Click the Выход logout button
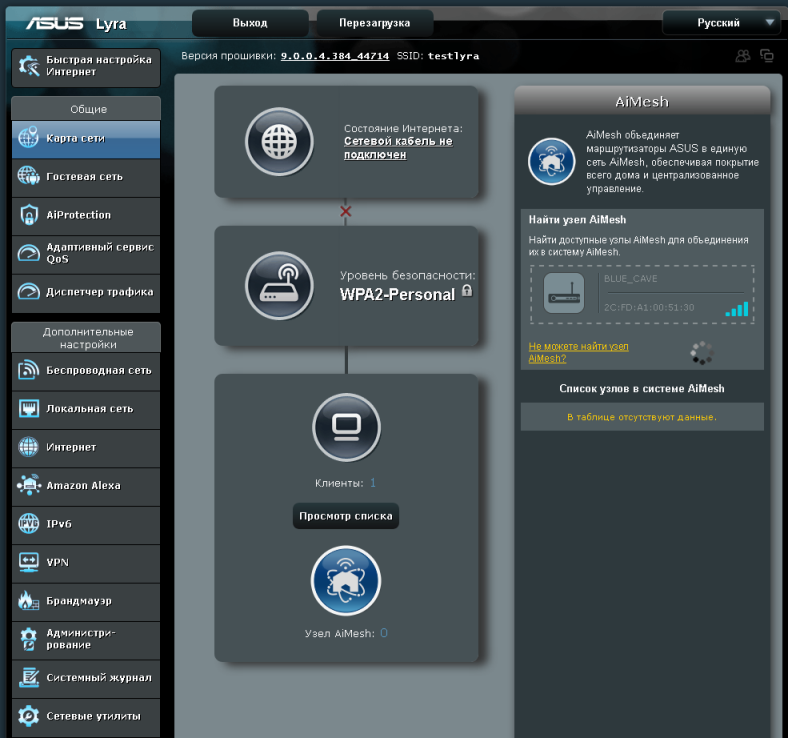788x738 pixels. pyautogui.click(x=250, y=23)
